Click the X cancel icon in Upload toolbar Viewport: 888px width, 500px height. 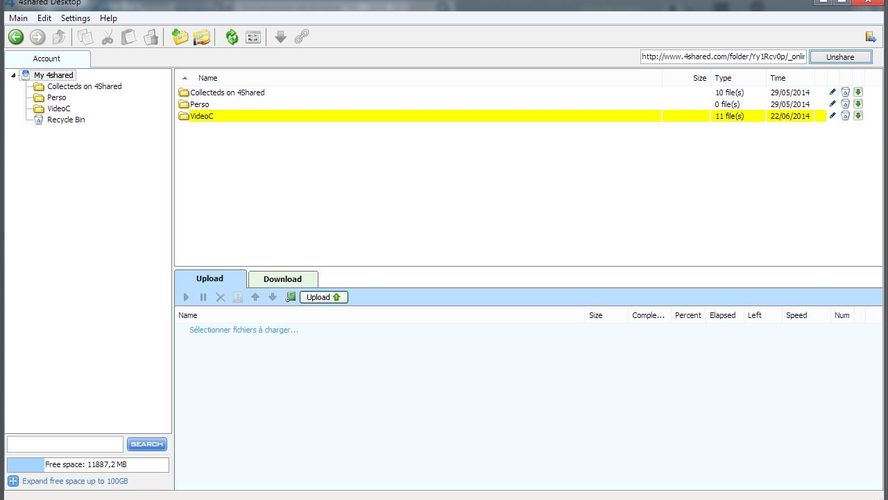point(220,297)
